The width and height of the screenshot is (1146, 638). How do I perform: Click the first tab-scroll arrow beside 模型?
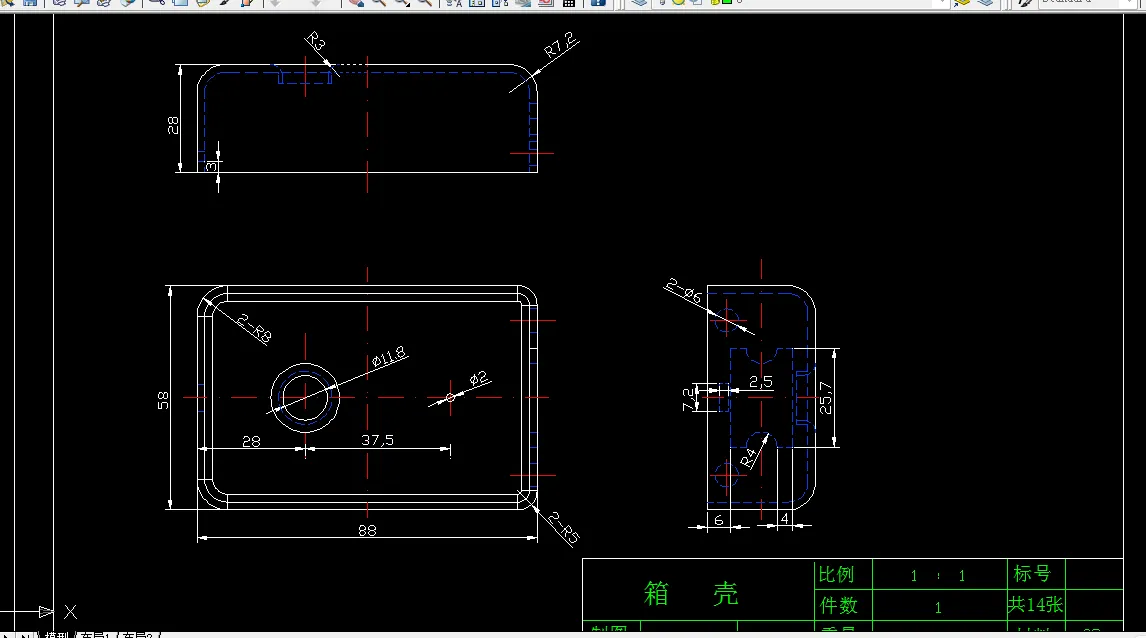[x=7, y=635]
